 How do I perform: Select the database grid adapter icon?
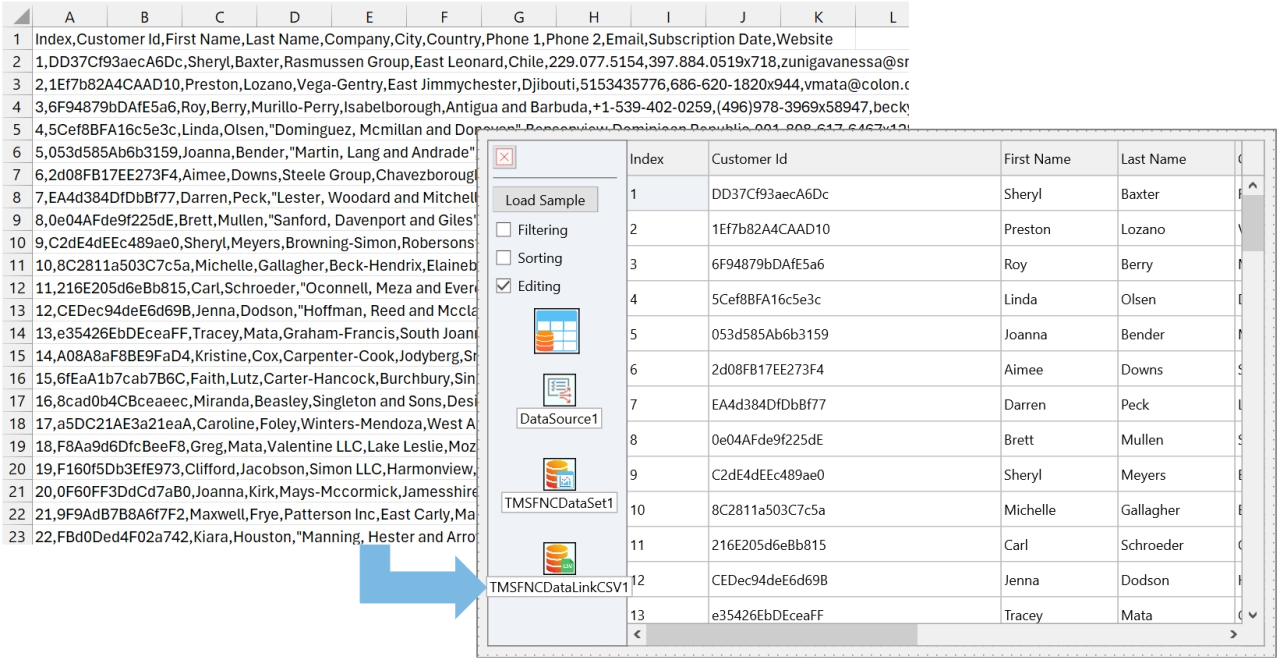pos(557,331)
